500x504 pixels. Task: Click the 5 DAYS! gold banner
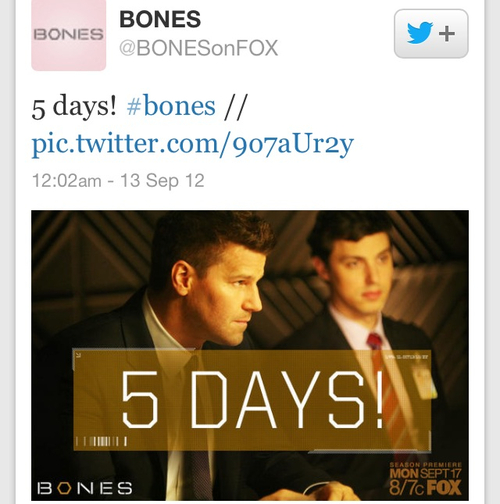[x=252, y=400]
